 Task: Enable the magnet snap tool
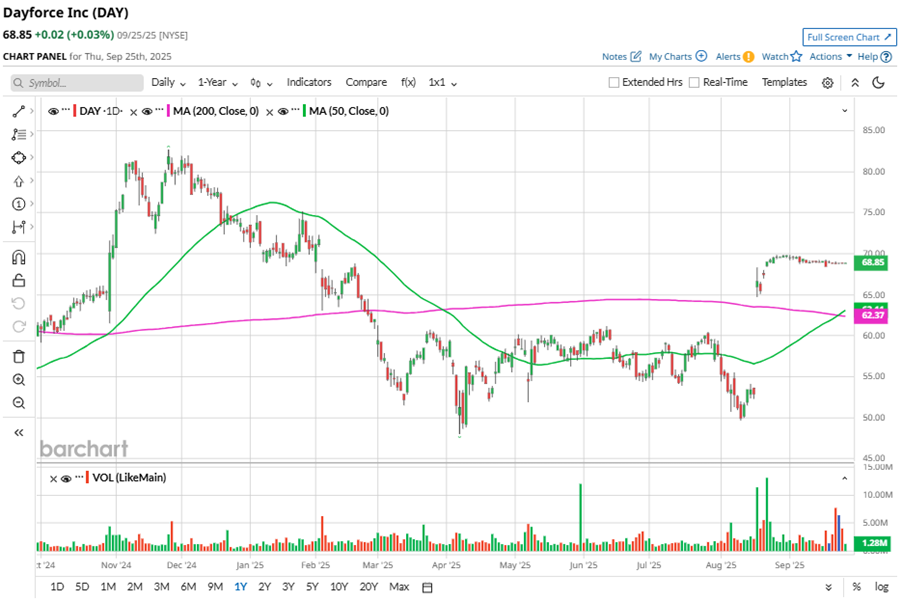pyautogui.click(x=18, y=257)
